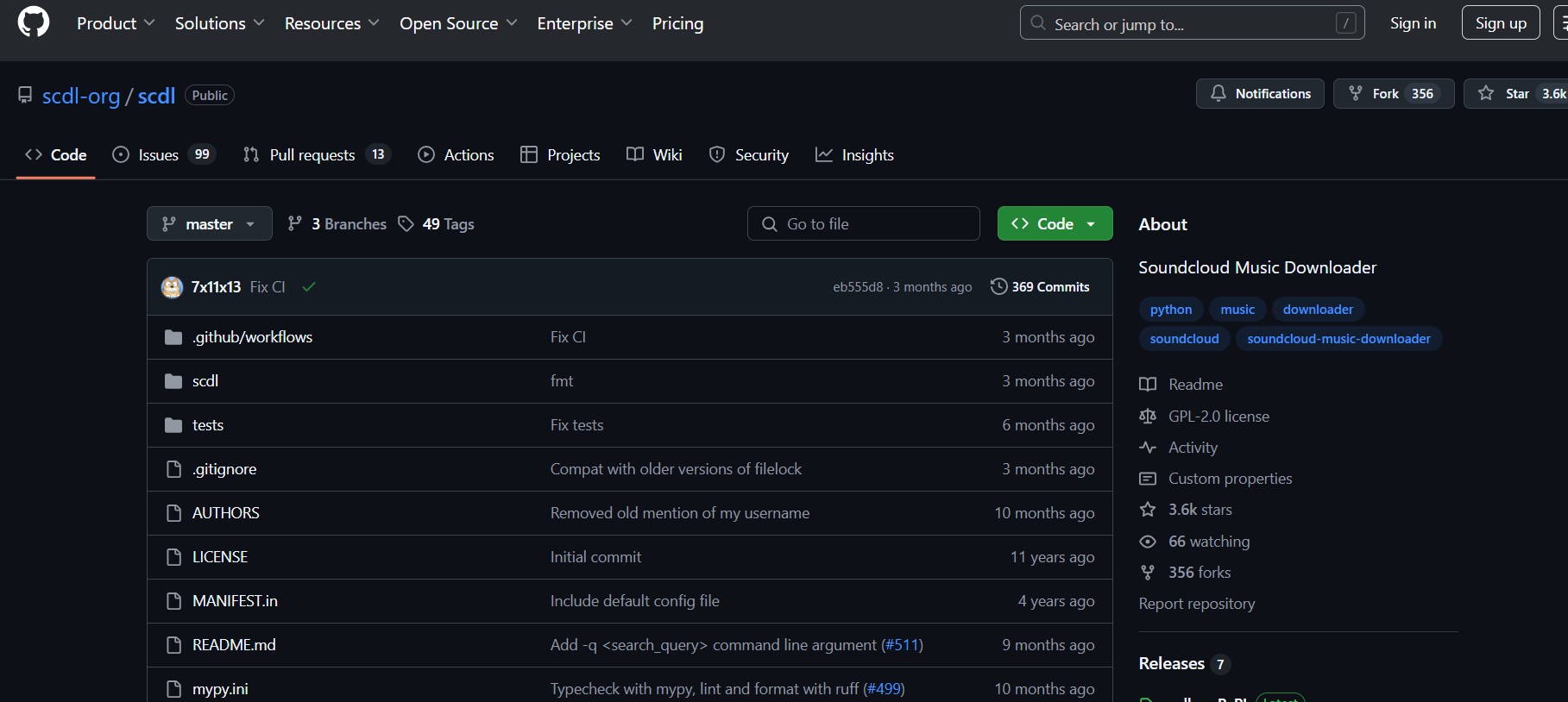Image resolution: width=1568 pixels, height=702 pixels.
Task: Click the tag icon beside 49 Tags
Action: click(406, 224)
